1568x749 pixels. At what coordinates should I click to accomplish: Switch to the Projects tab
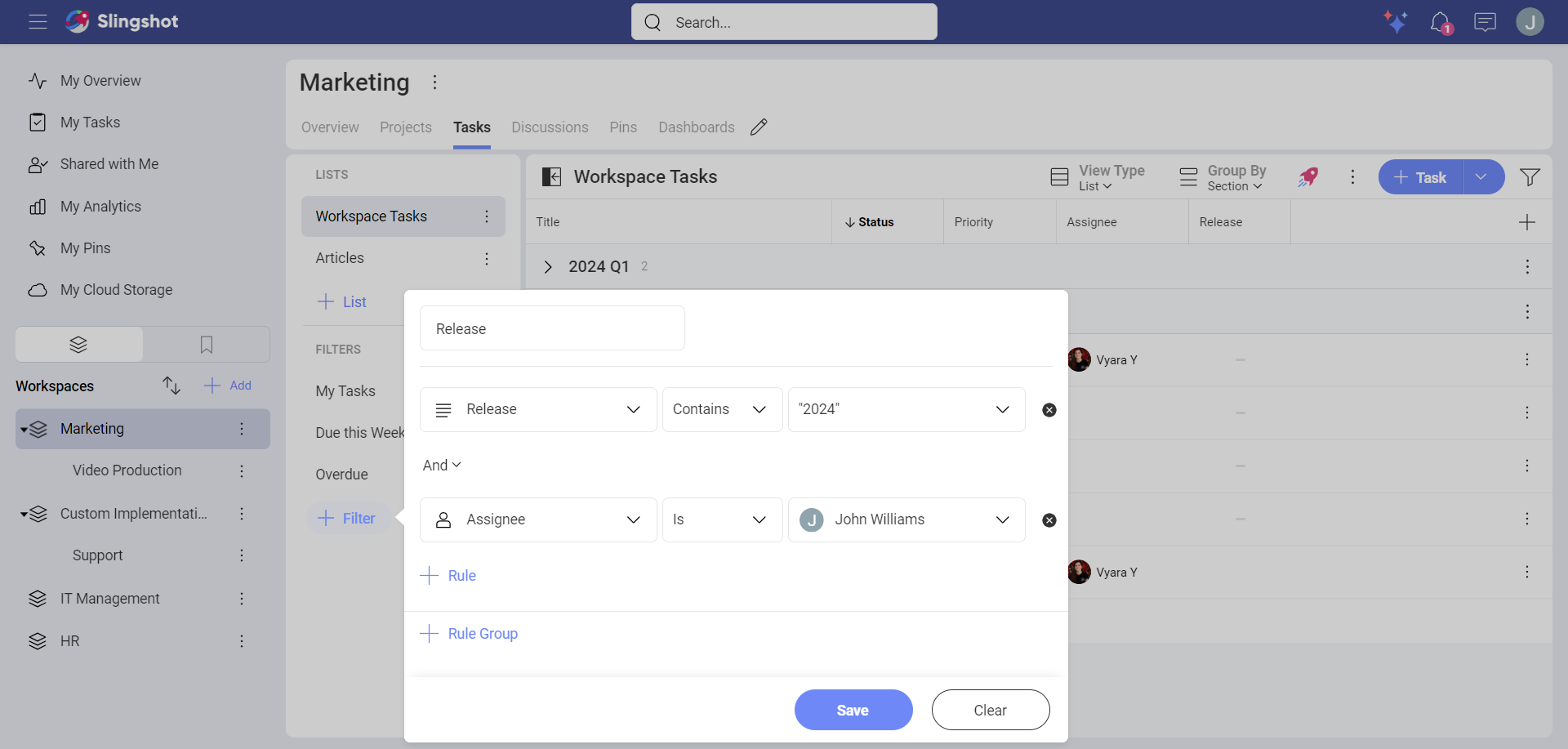click(x=406, y=127)
